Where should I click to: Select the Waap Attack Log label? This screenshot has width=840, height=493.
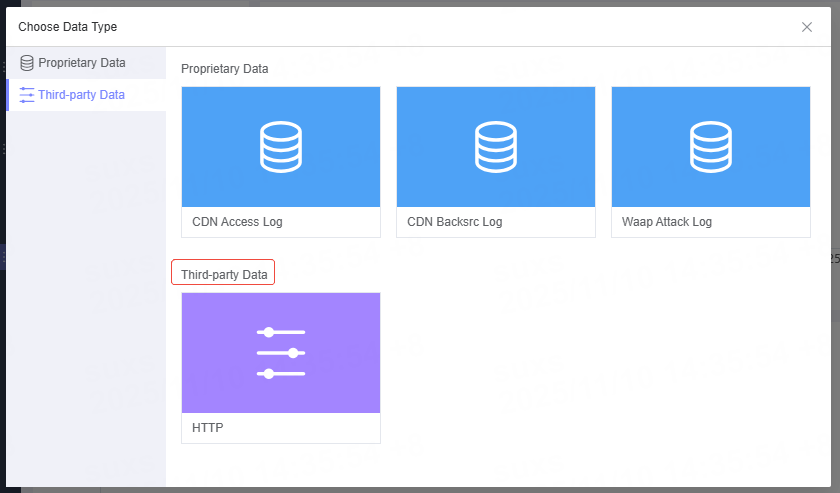pos(666,222)
